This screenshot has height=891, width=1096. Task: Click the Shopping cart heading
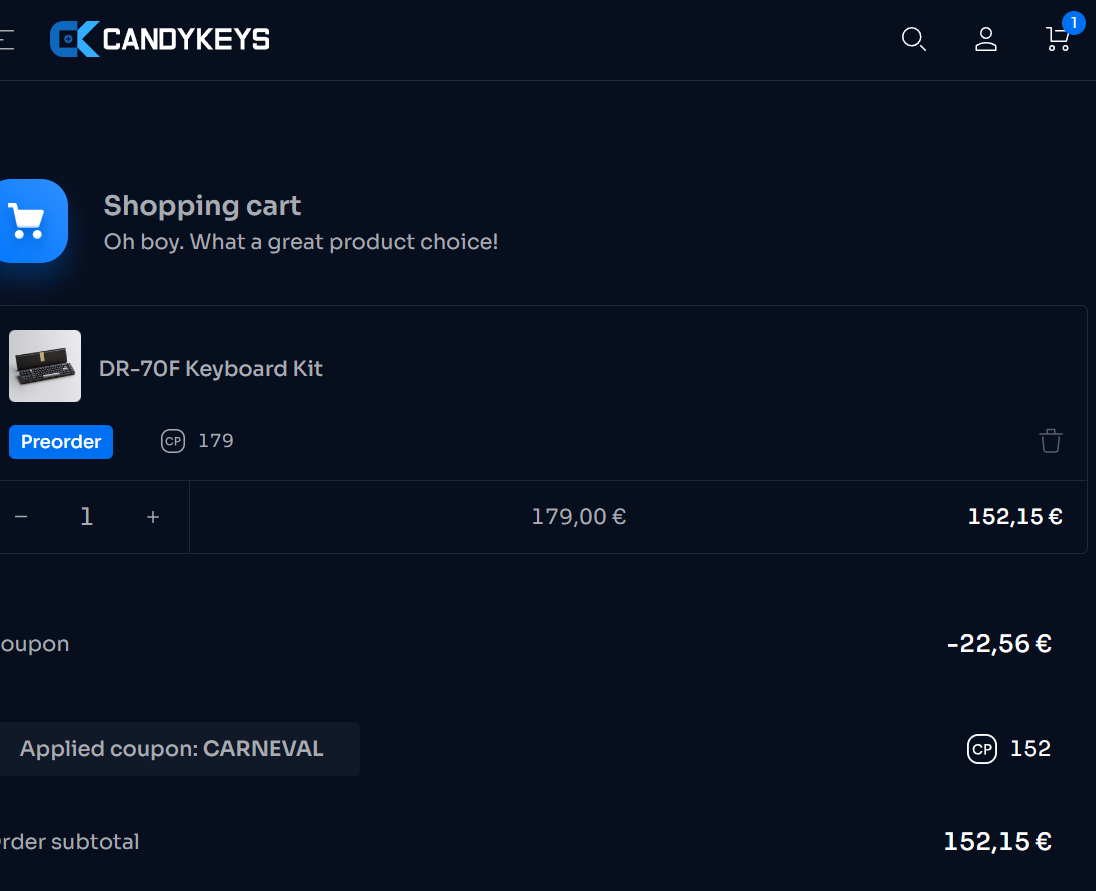tap(202, 206)
